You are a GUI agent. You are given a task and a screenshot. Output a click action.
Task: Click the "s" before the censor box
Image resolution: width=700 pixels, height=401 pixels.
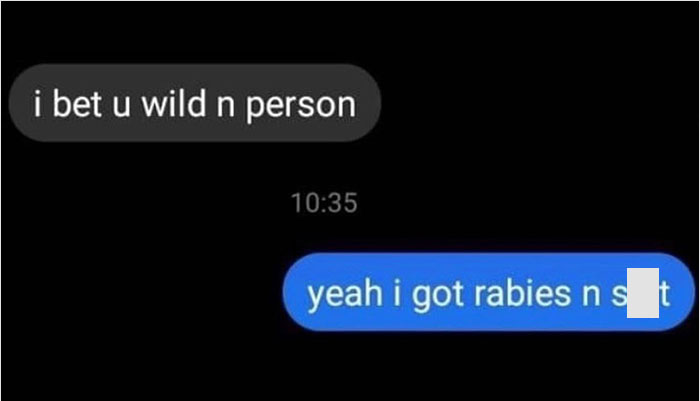[x=619, y=297]
